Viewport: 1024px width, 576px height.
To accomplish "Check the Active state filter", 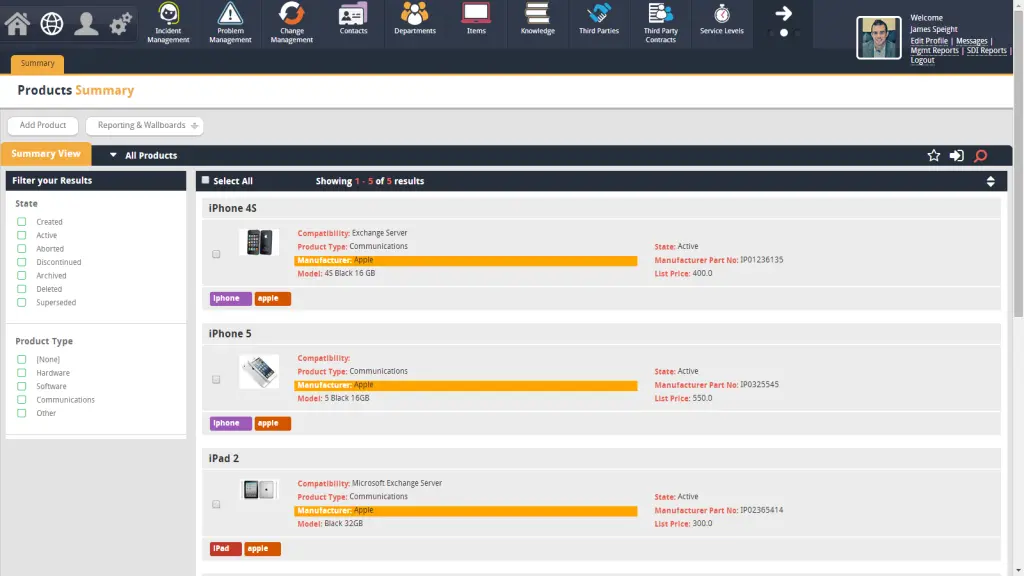I will coord(22,235).
